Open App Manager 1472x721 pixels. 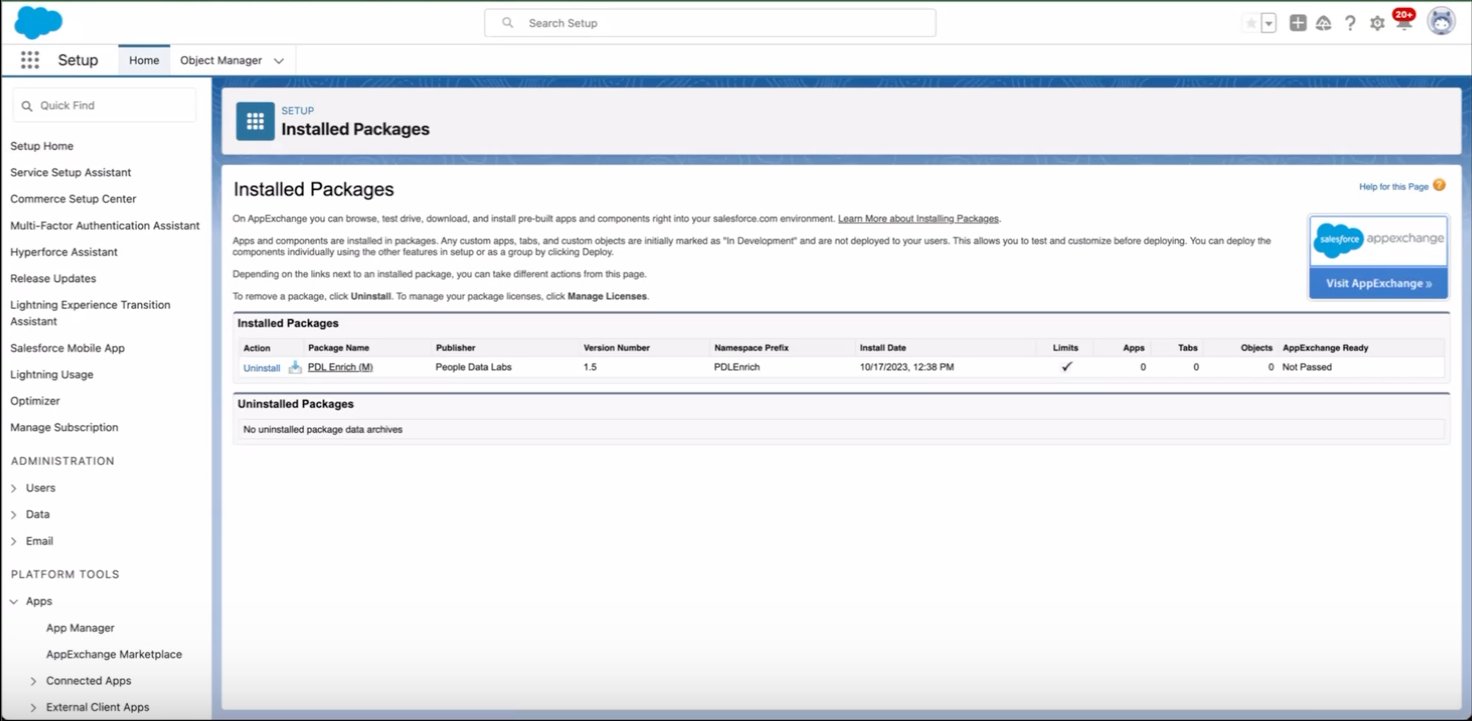click(80, 628)
